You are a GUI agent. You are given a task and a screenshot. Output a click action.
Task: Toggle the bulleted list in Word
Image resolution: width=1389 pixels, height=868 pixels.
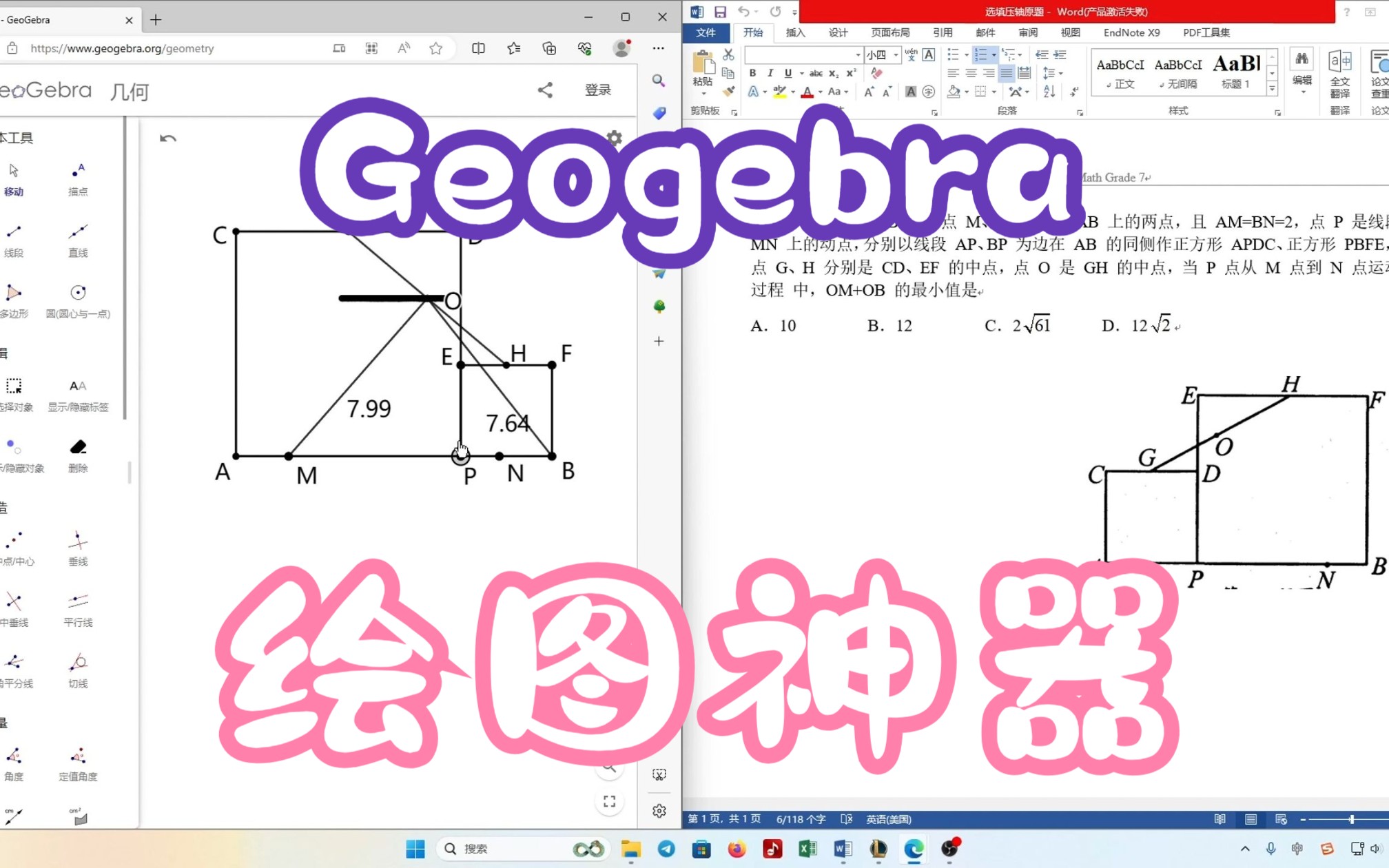tap(954, 54)
